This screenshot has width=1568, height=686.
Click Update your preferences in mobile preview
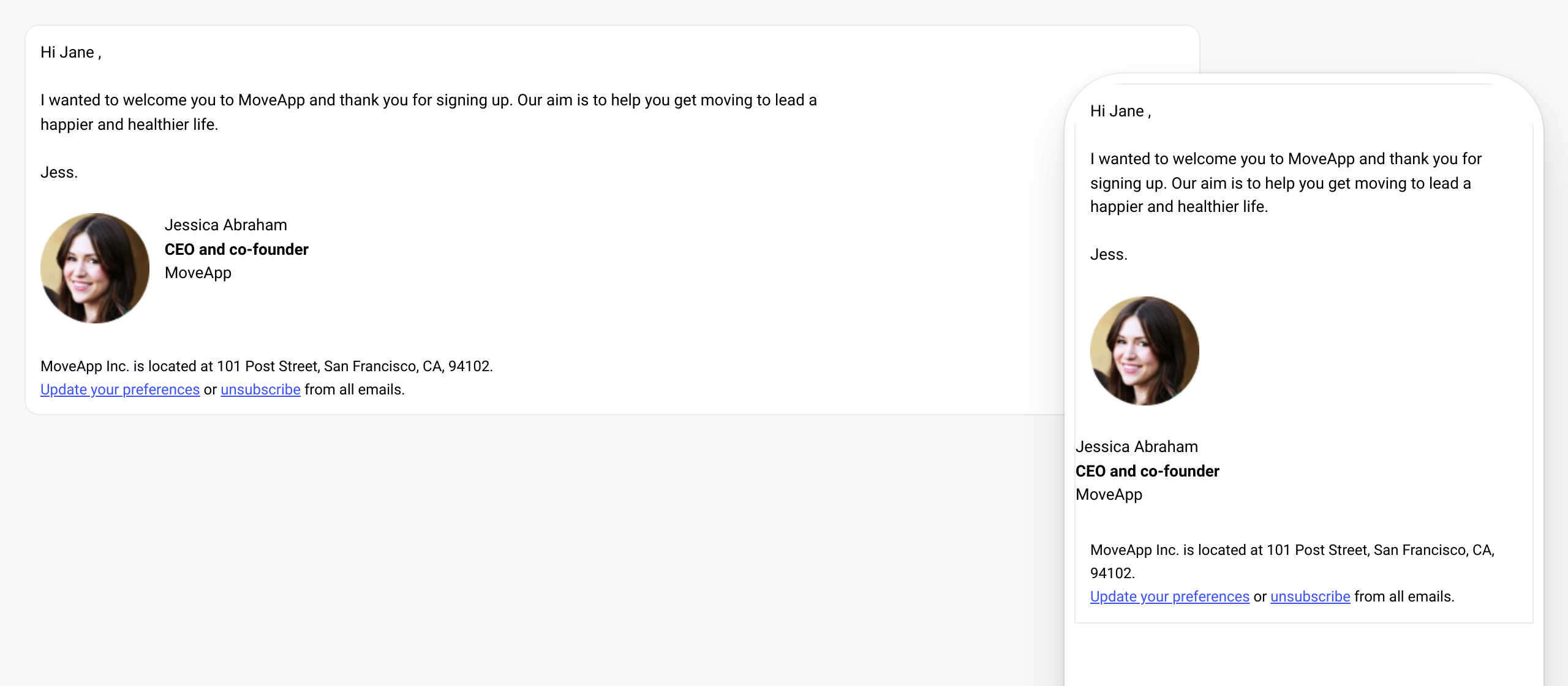pyautogui.click(x=1170, y=596)
